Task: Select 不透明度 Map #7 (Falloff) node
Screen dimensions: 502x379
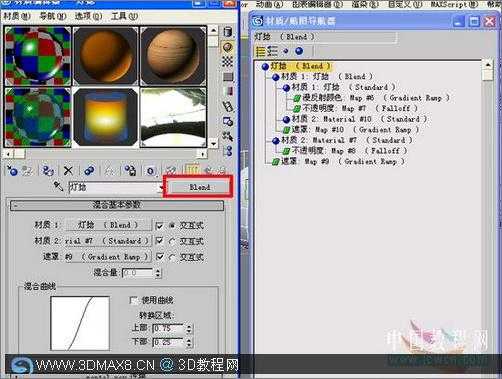Action: [355, 108]
